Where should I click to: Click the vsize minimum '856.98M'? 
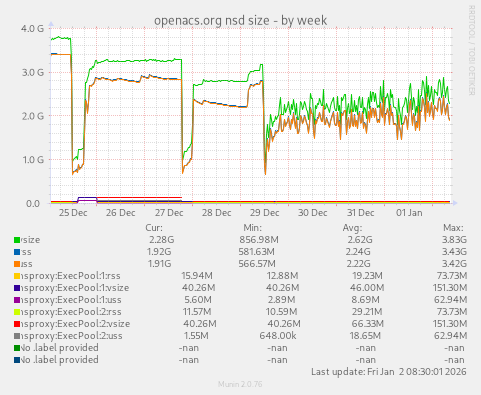tap(259, 240)
